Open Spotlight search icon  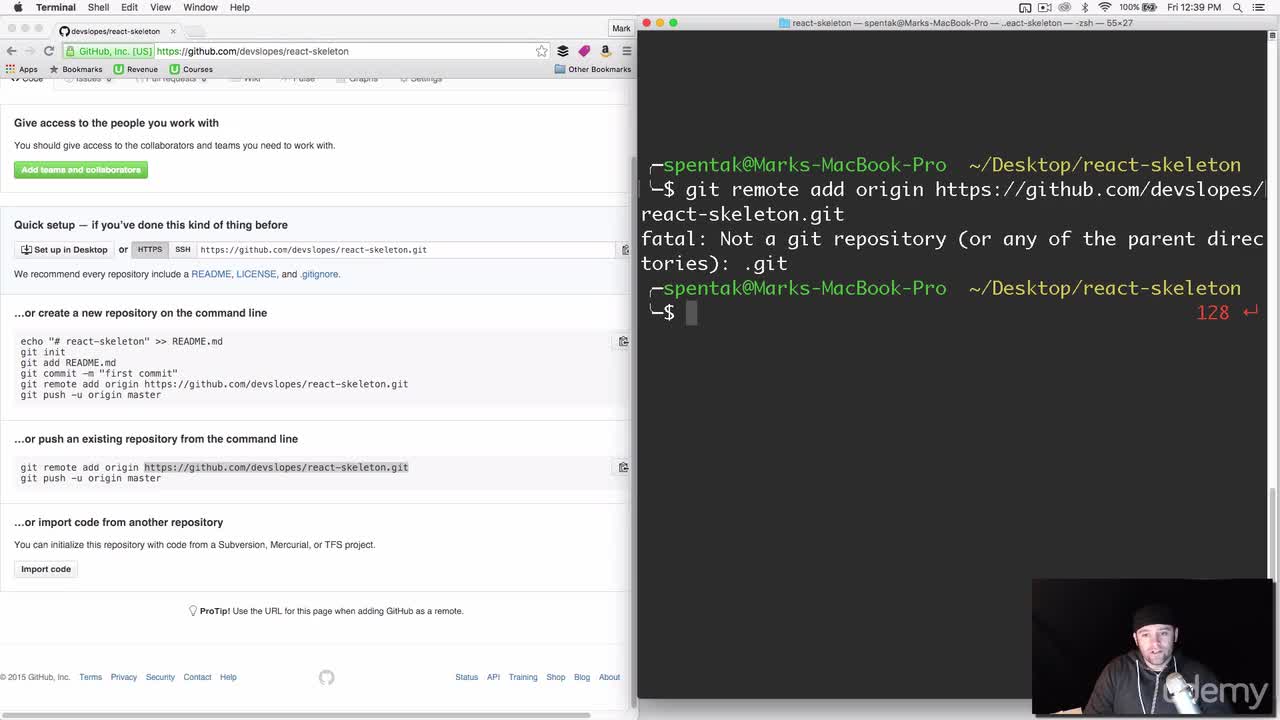(1238, 7)
